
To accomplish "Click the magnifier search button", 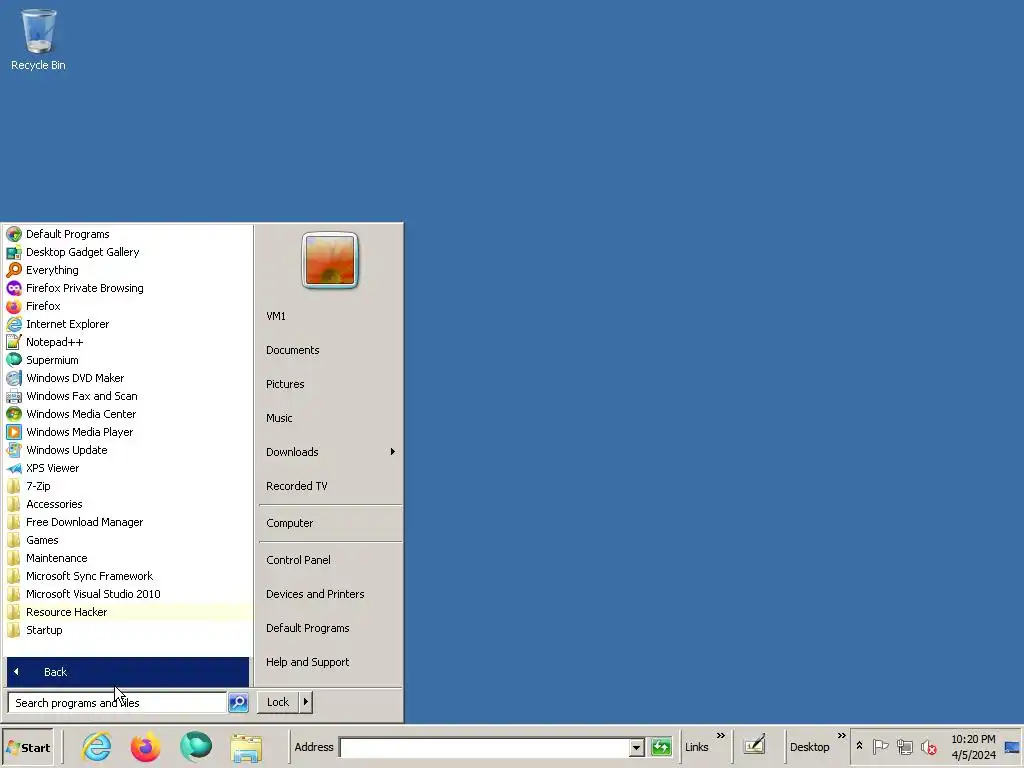I will point(238,703).
